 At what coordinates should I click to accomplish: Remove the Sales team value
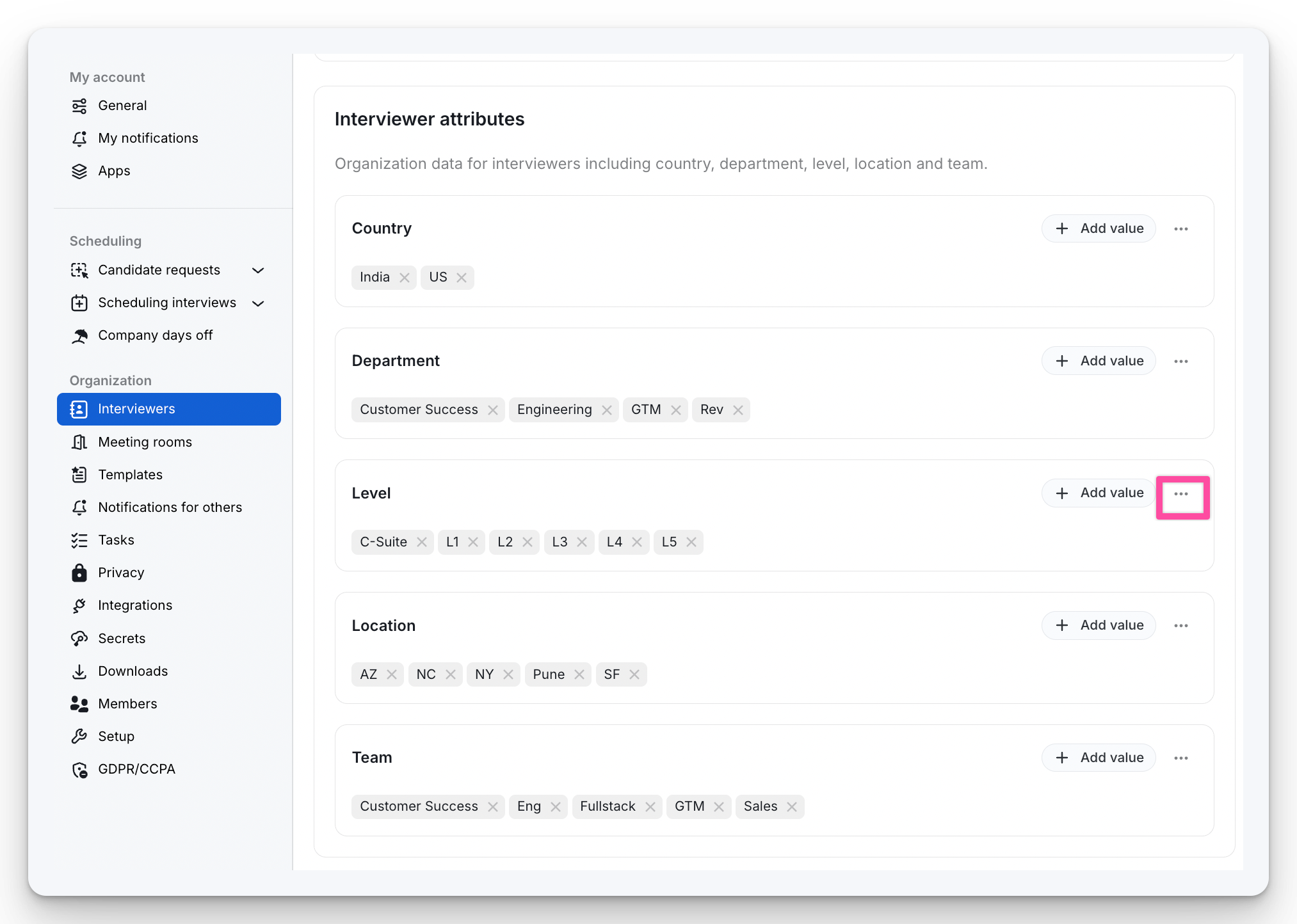click(x=792, y=807)
